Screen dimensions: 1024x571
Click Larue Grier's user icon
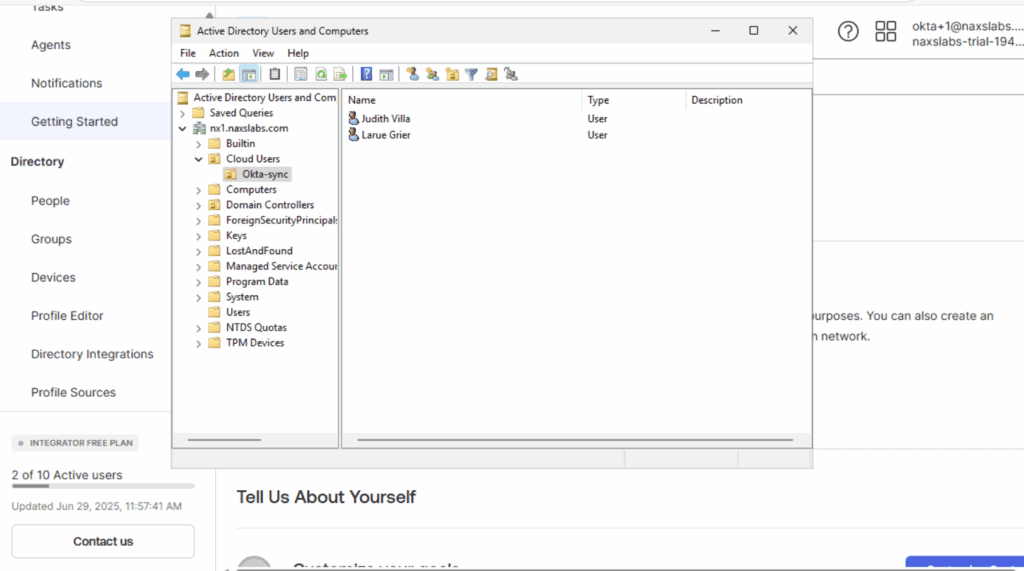click(x=353, y=135)
